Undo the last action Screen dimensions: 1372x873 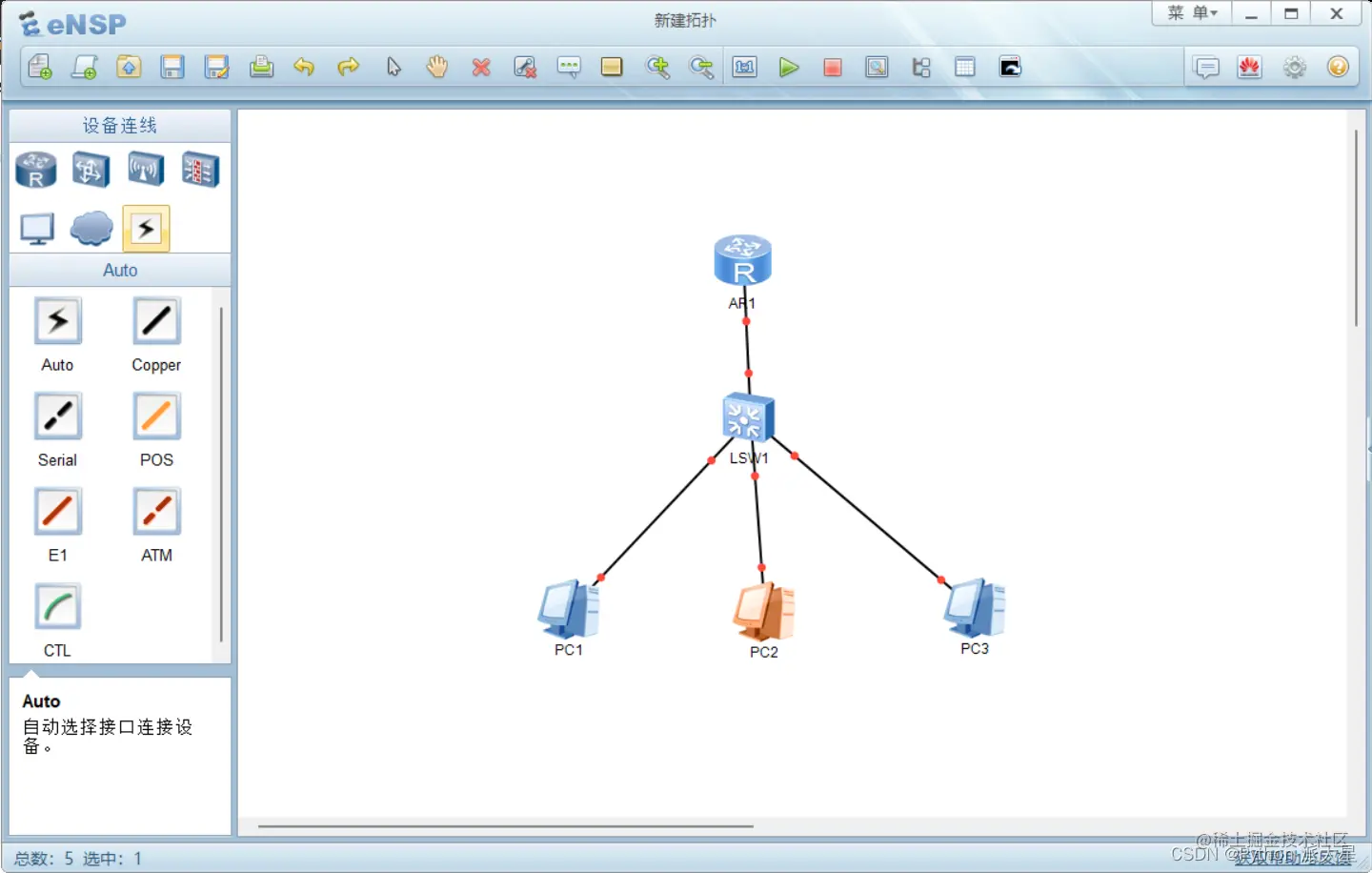pos(304,67)
